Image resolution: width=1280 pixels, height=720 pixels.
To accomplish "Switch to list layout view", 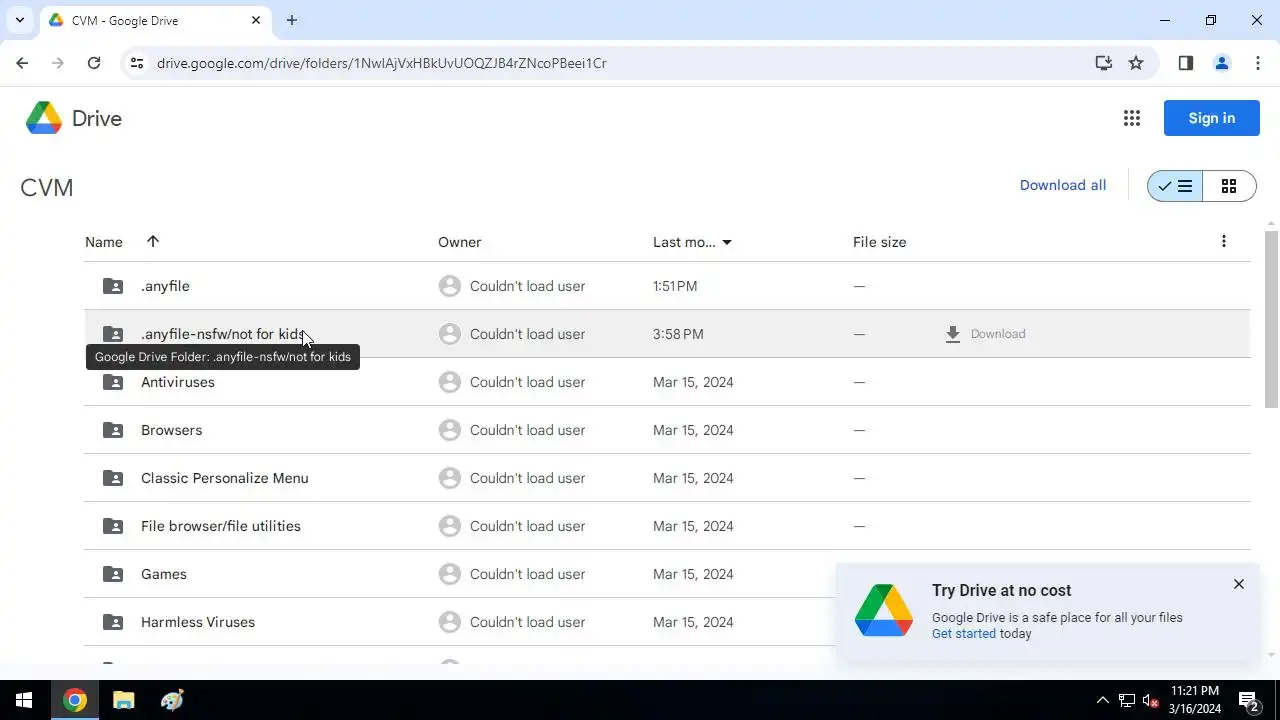I will pyautogui.click(x=1175, y=186).
